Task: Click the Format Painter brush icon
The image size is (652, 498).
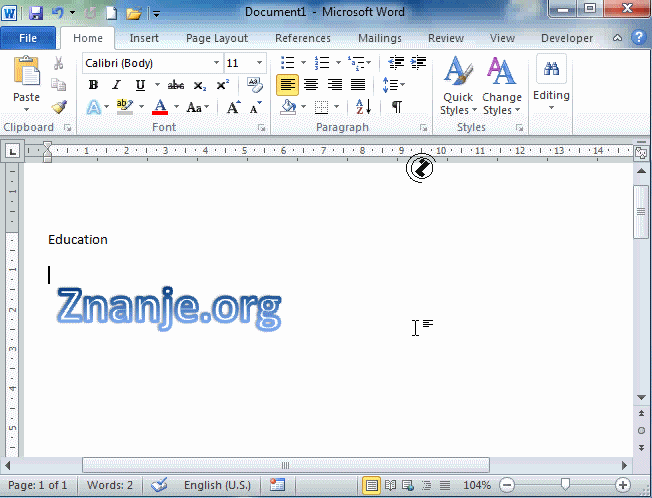Action: click(59, 107)
